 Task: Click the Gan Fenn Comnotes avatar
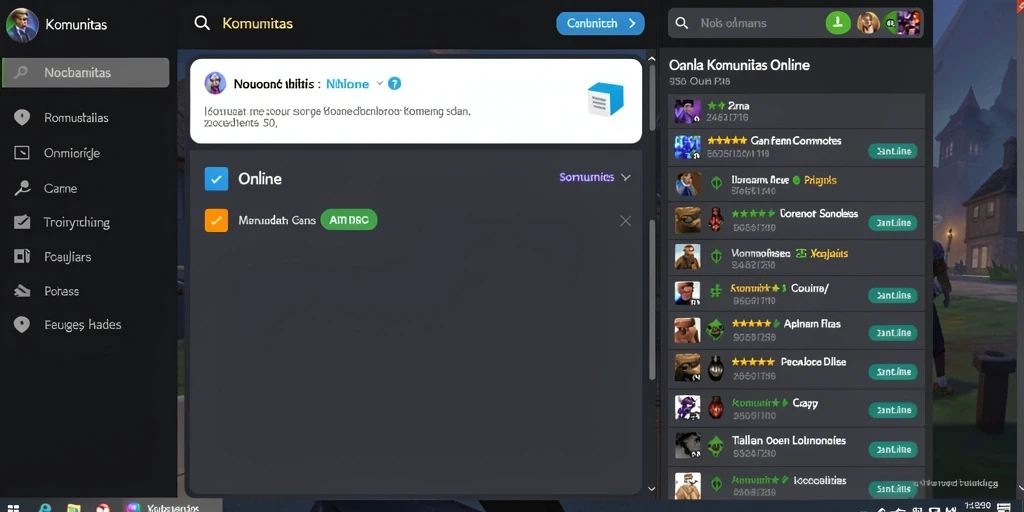click(x=687, y=147)
